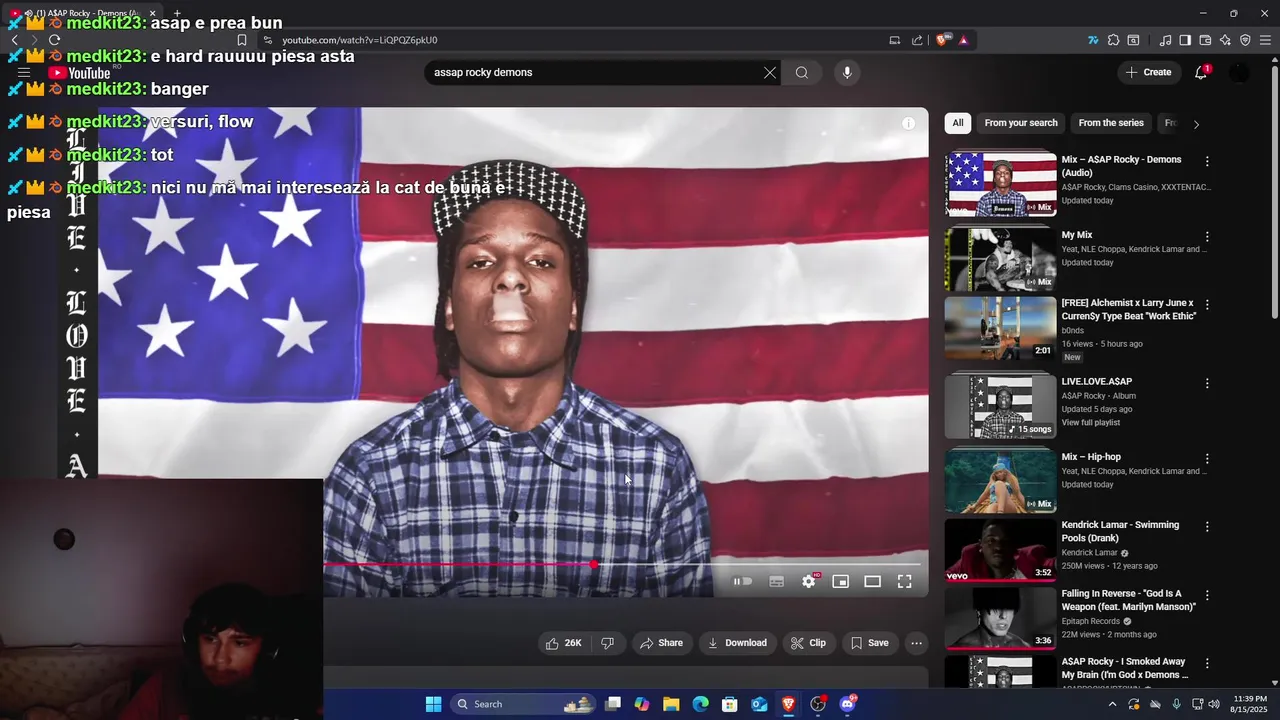Open browser share page icon
This screenshot has height=720, width=1280.
(x=917, y=40)
